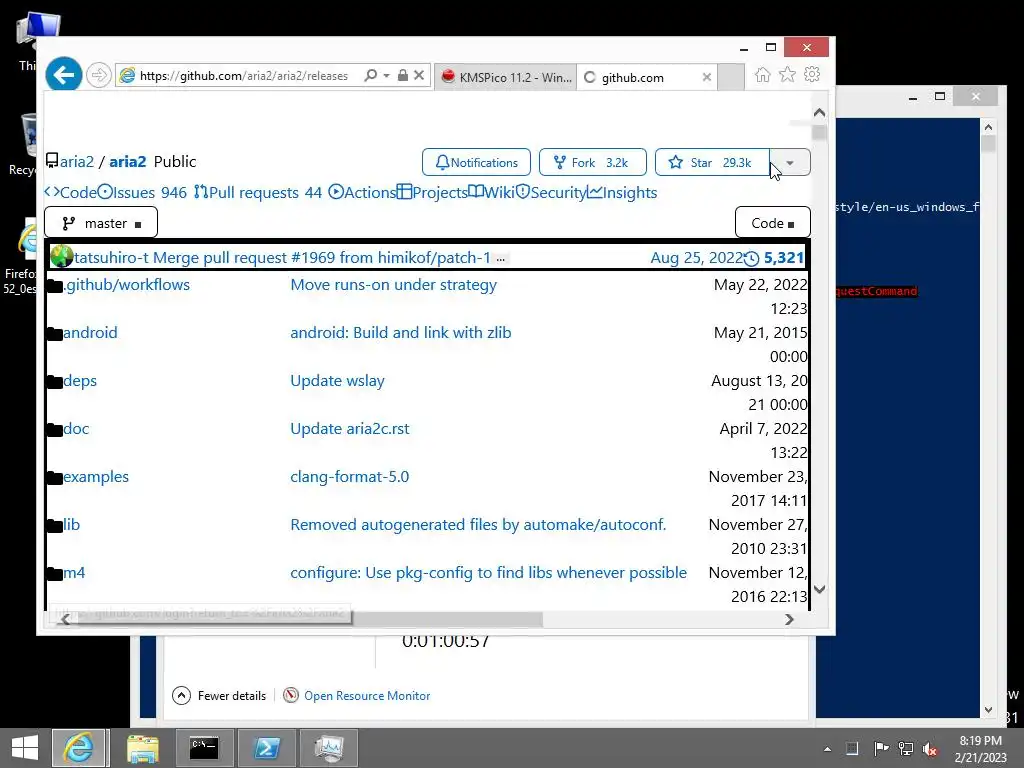Open 'clang-format-5.0' commit

(349, 477)
